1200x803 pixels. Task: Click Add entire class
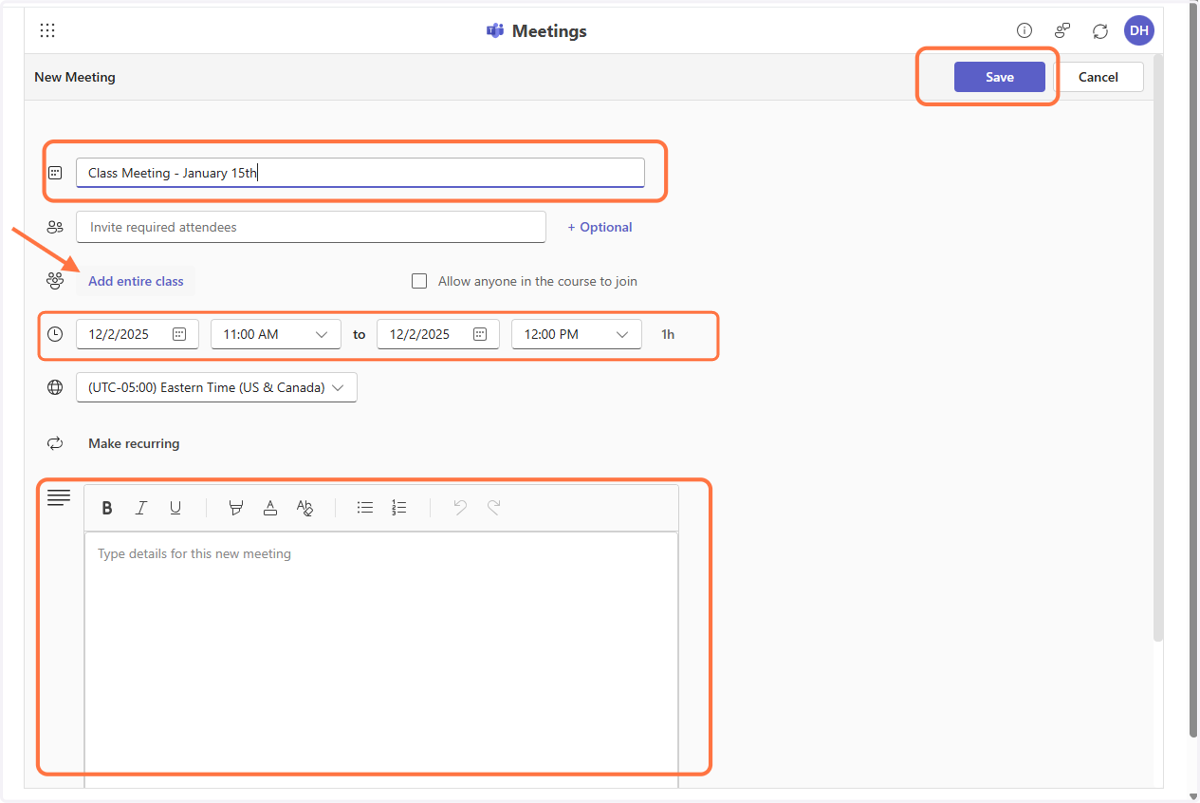[x=136, y=281]
